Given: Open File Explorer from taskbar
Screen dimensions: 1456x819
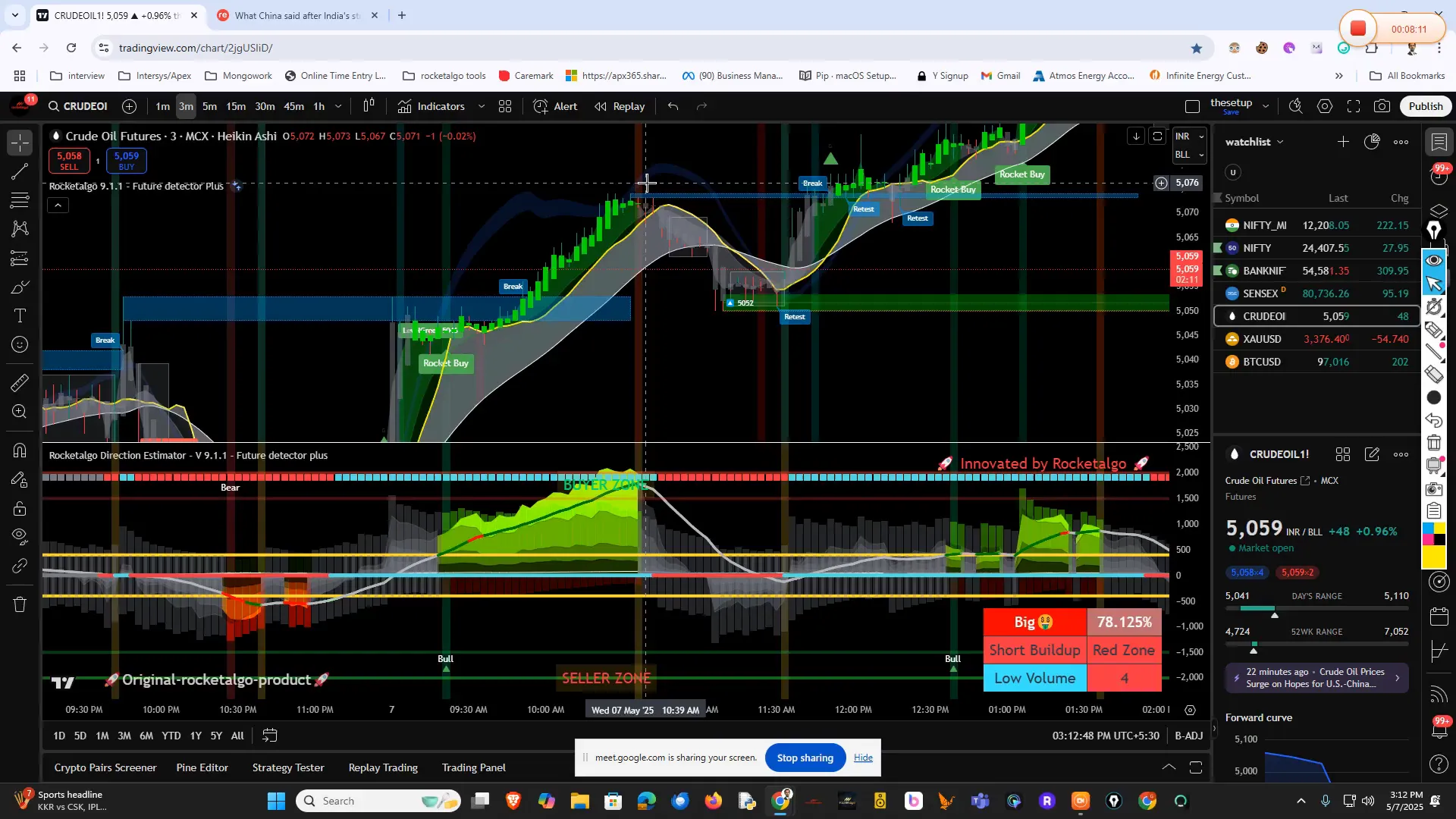Looking at the screenshot, I should [579, 801].
